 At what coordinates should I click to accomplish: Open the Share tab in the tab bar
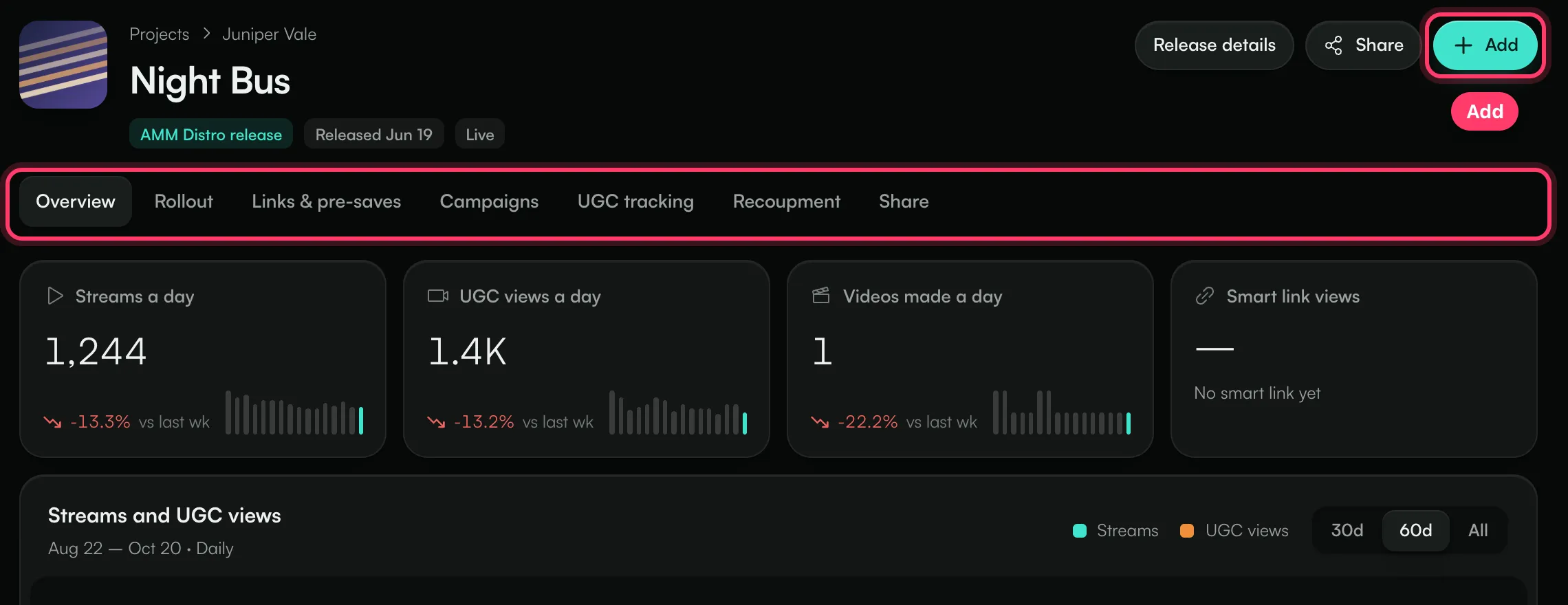pos(904,201)
